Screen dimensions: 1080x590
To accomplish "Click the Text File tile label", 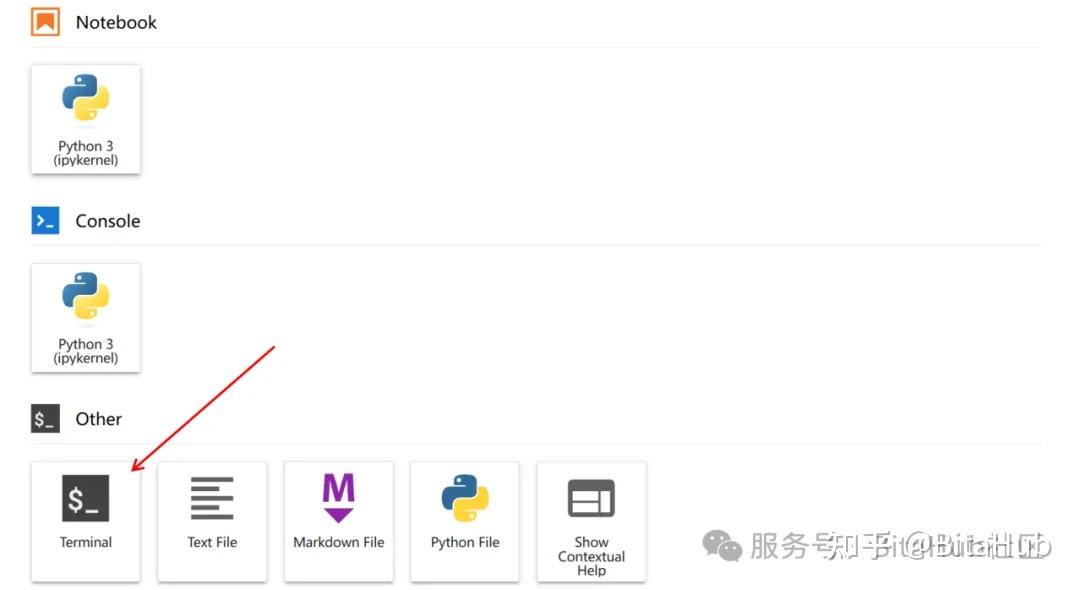I will coord(212,541).
